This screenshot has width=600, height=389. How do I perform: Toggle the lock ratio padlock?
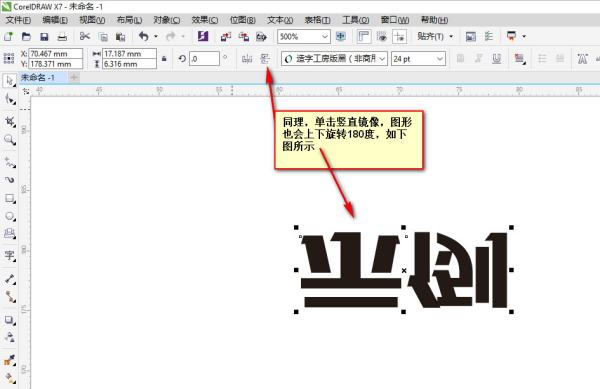pos(164,59)
